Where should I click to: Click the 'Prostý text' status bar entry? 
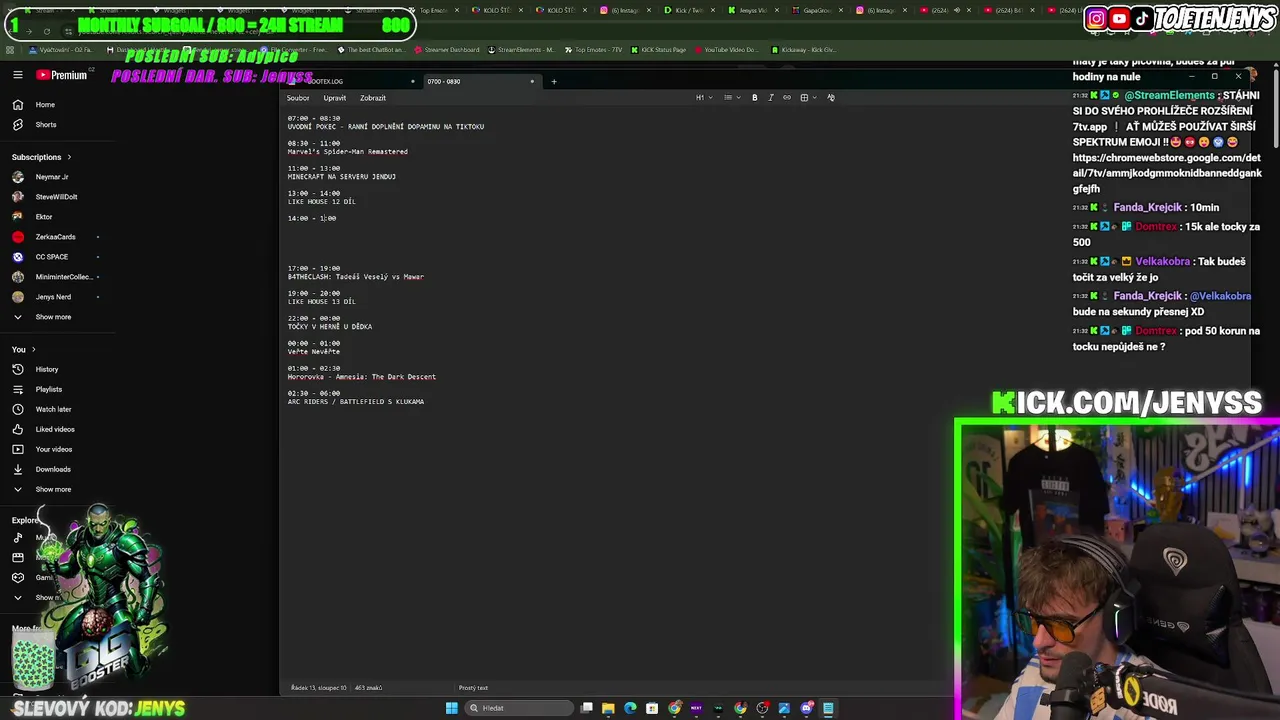[x=473, y=688]
